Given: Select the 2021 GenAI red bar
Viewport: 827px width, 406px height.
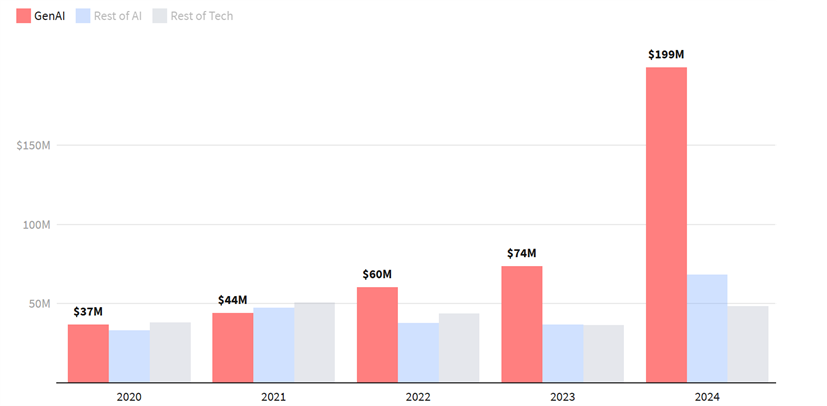Looking at the screenshot, I should coord(232,347).
